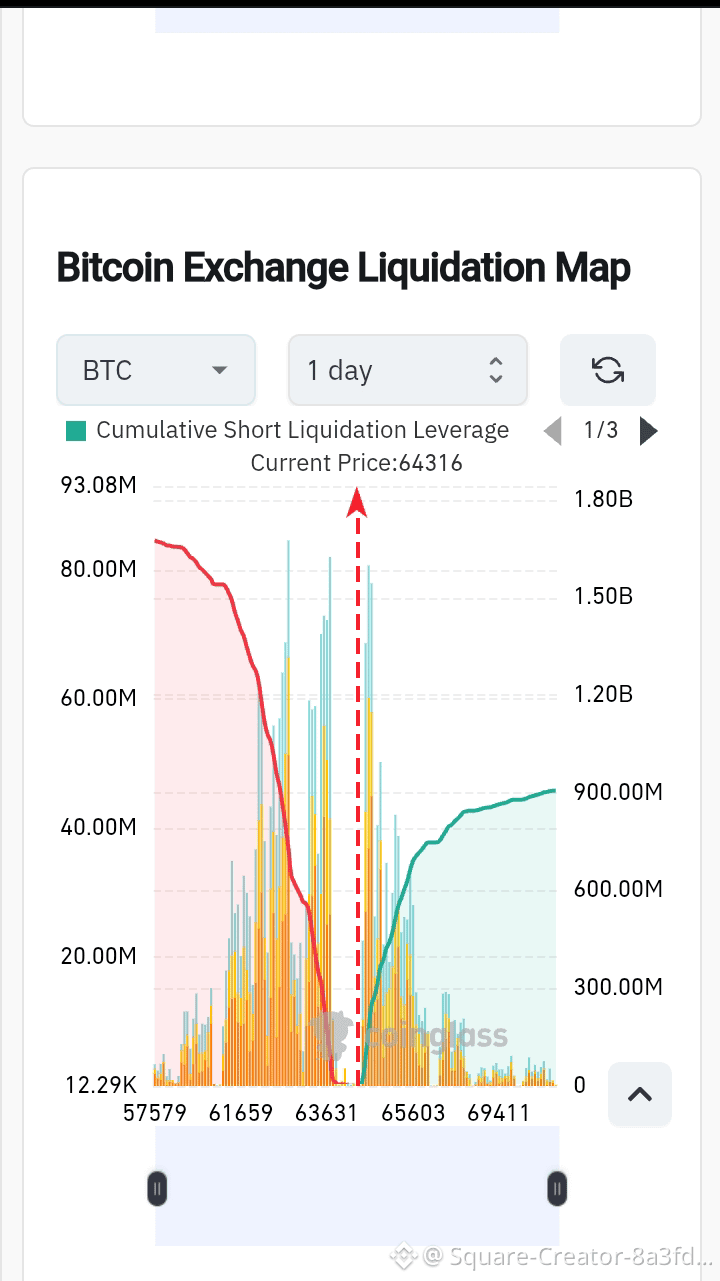This screenshot has width=720, height=1281.
Task: Click the 12.29K left axis label
Action: click(x=101, y=1085)
